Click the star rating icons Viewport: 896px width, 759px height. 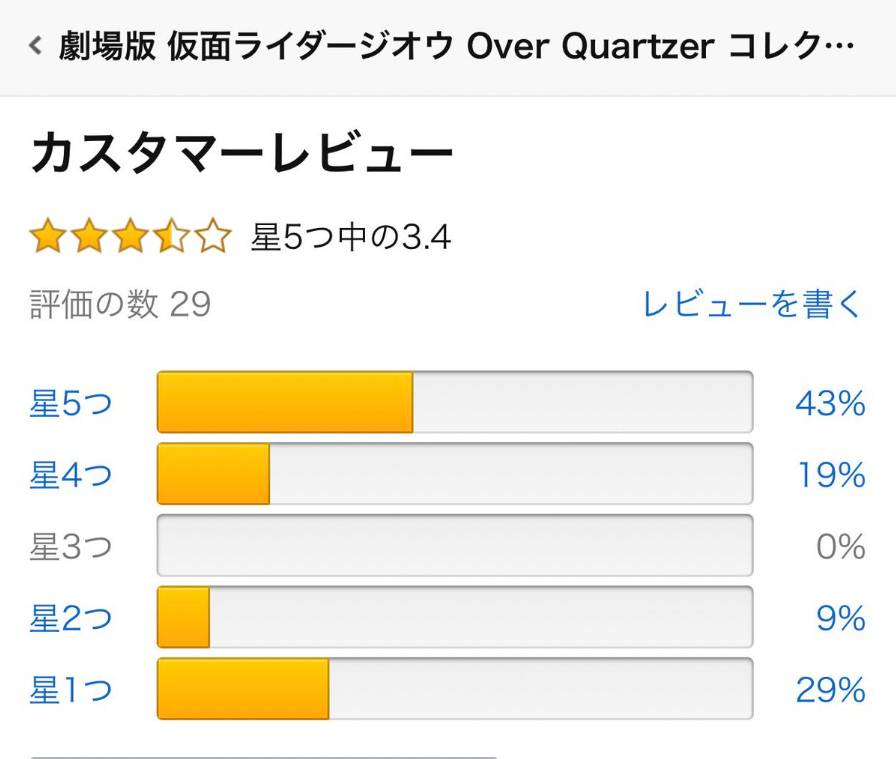coord(130,238)
